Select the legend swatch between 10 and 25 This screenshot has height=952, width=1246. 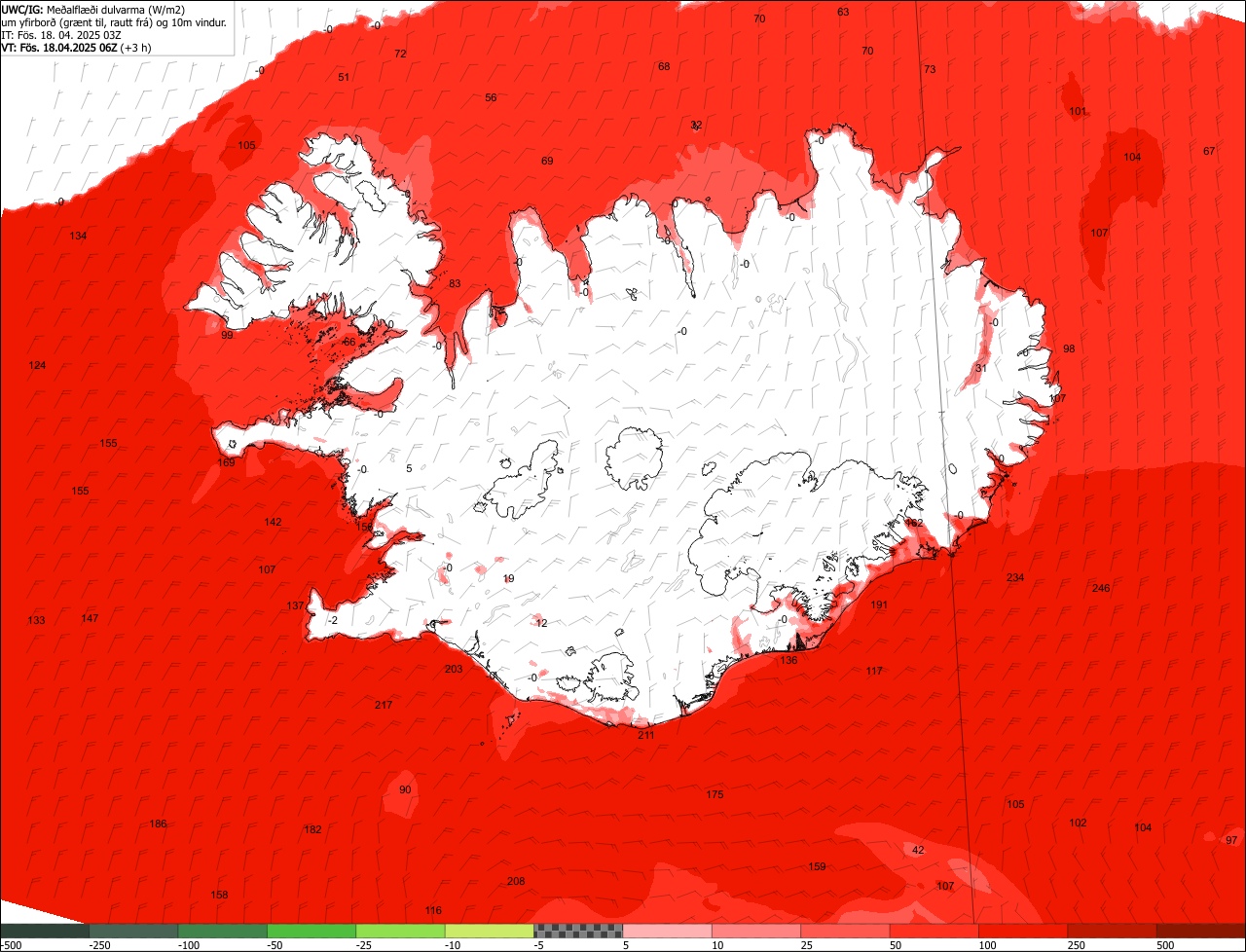756,931
